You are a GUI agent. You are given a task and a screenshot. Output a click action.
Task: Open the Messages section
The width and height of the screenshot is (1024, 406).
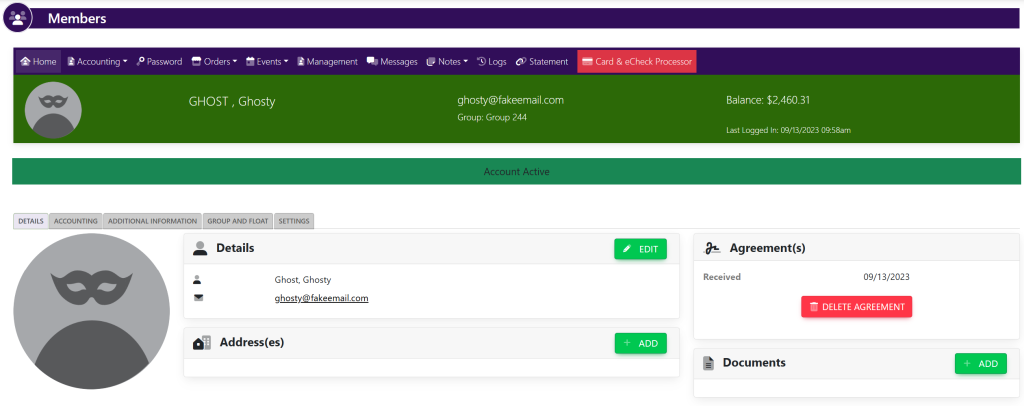[x=392, y=62]
